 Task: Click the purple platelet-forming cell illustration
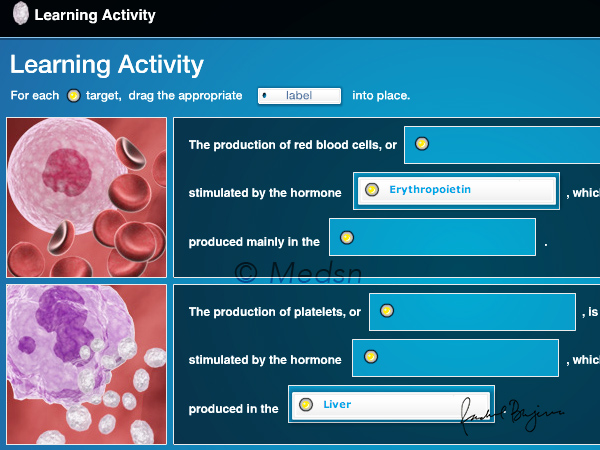coord(86,364)
